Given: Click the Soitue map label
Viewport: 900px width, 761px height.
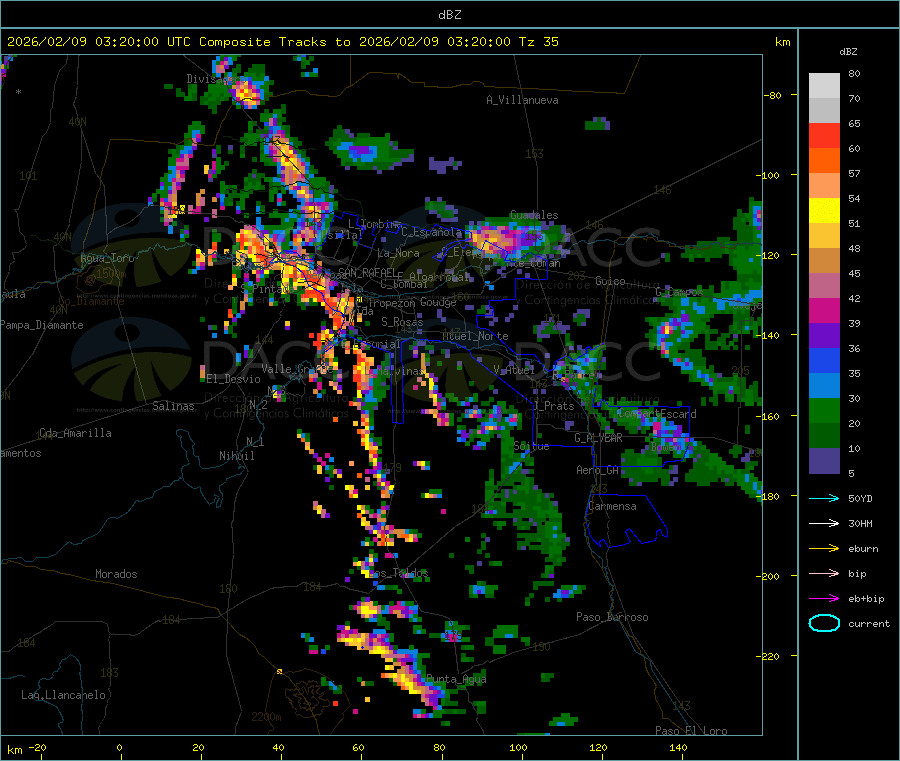Looking at the screenshot, I should tap(532, 446).
